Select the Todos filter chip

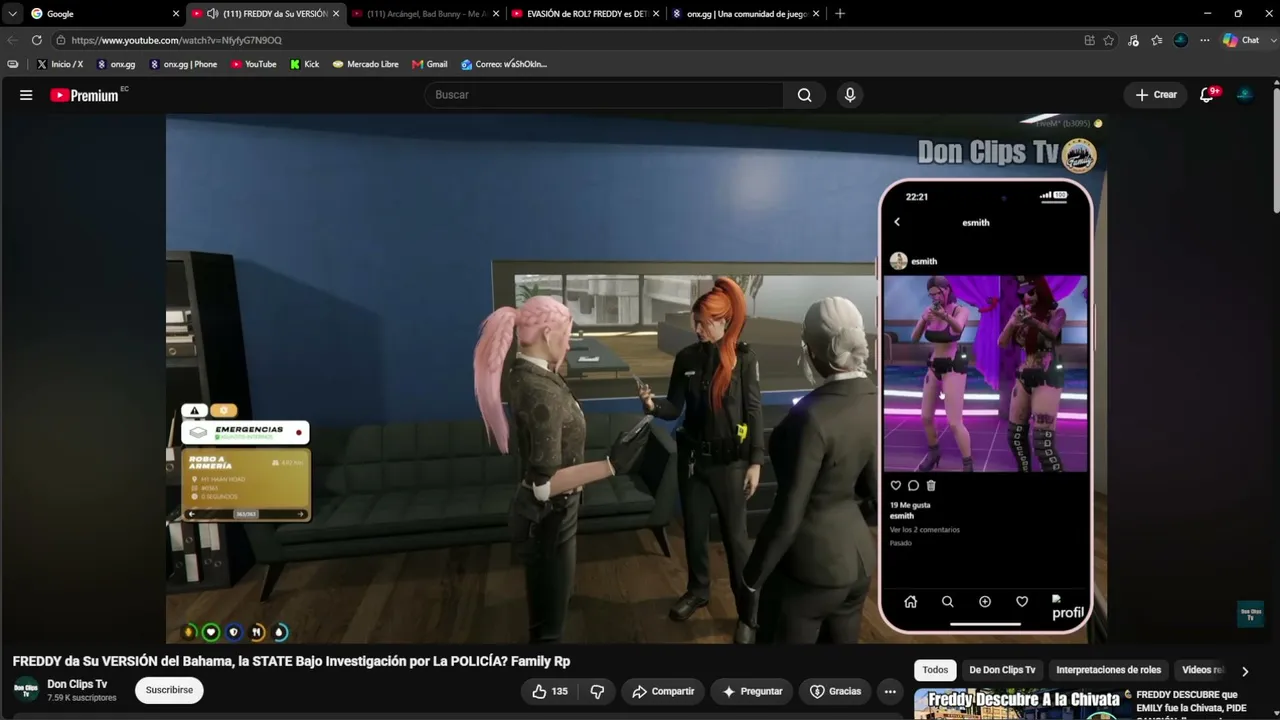935,670
